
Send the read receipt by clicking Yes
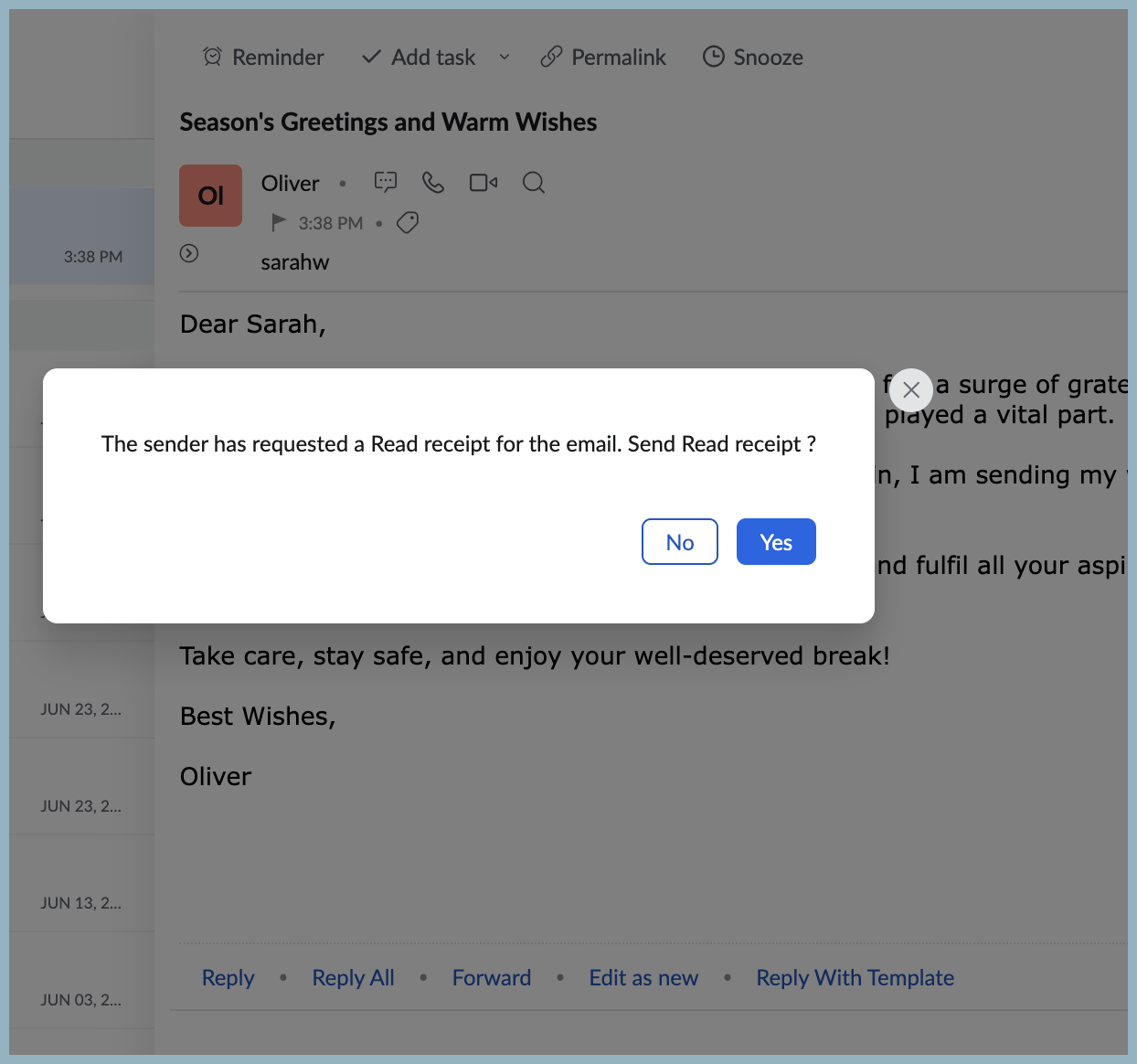click(776, 541)
